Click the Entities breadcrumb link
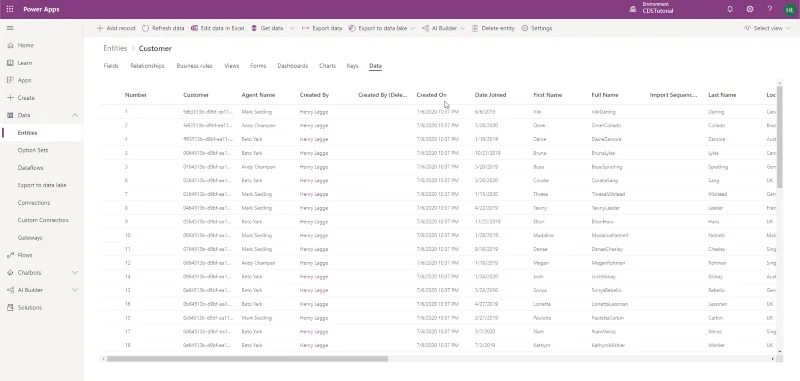Viewport: 800px width, 381px height. pos(115,48)
